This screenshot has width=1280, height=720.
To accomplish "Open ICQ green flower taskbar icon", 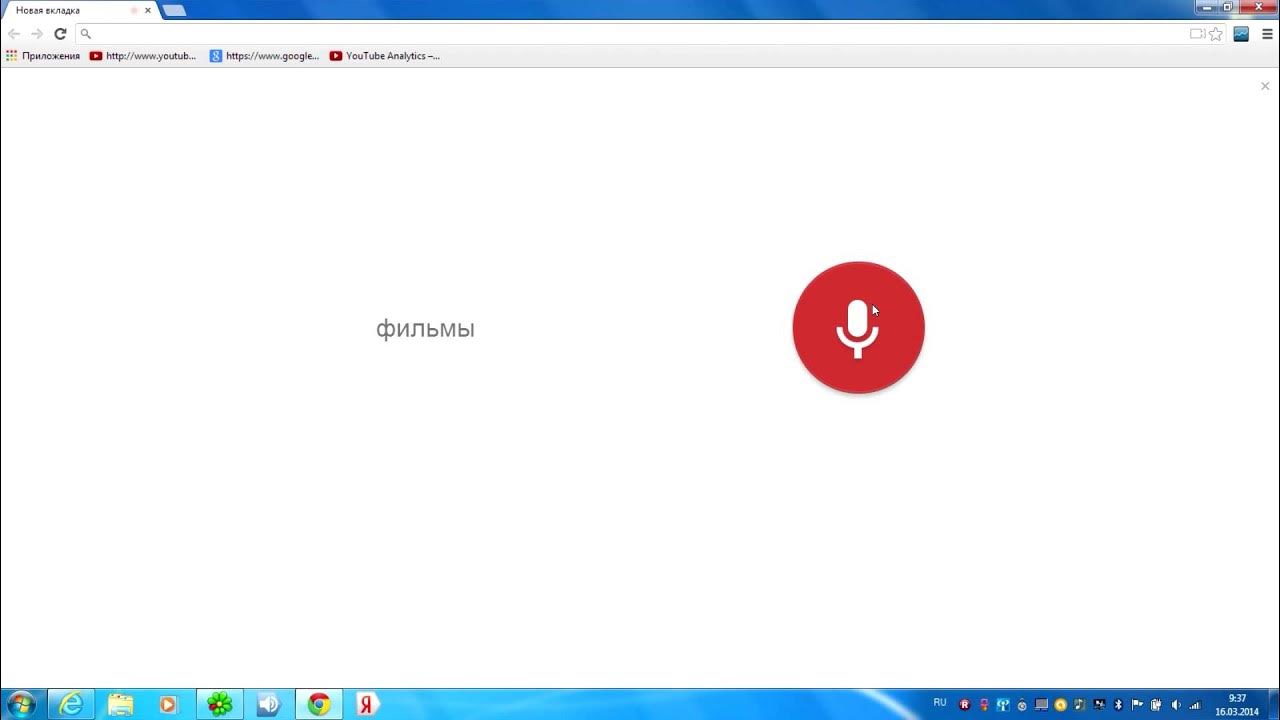I will [x=220, y=704].
